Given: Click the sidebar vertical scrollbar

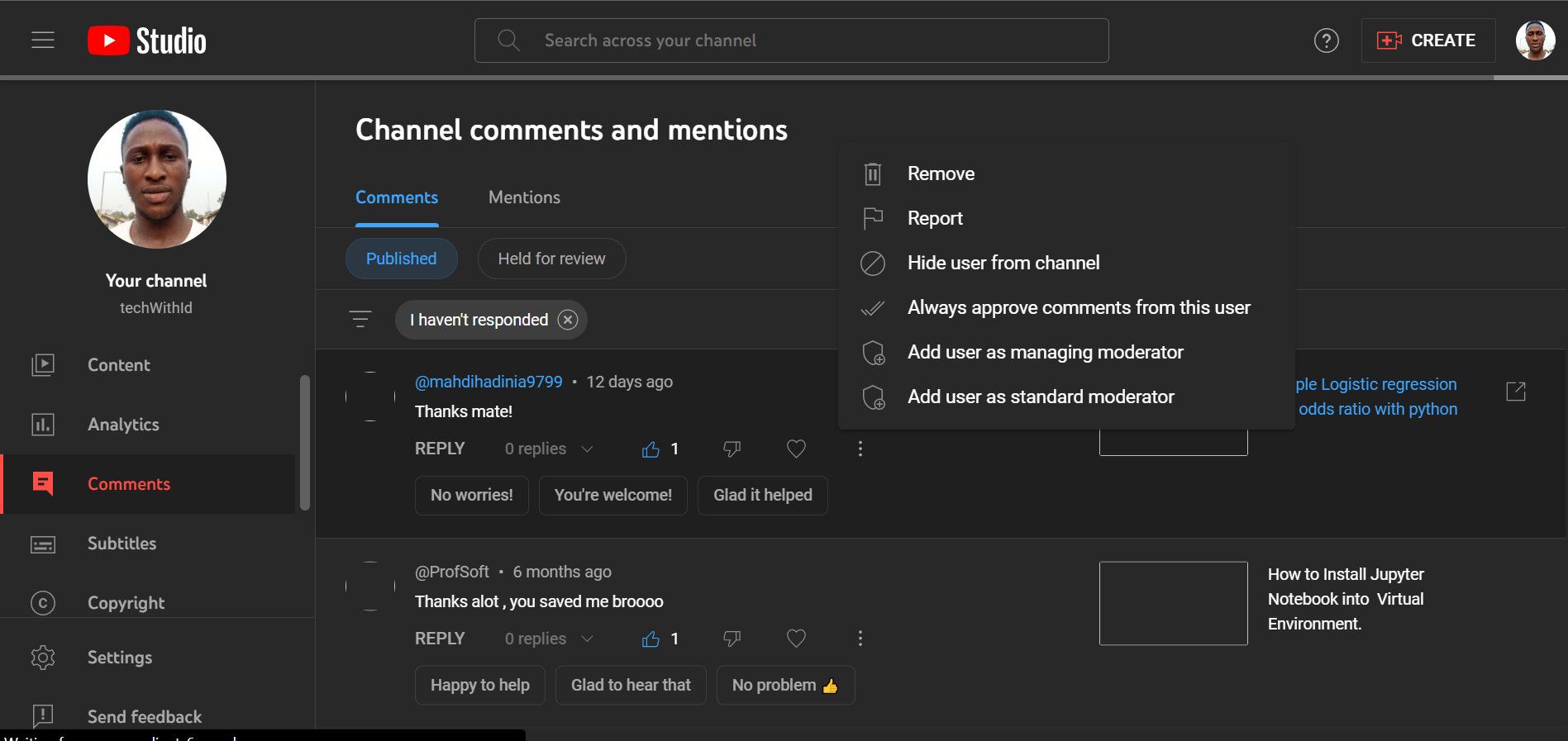Looking at the screenshot, I should click(x=305, y=442).
